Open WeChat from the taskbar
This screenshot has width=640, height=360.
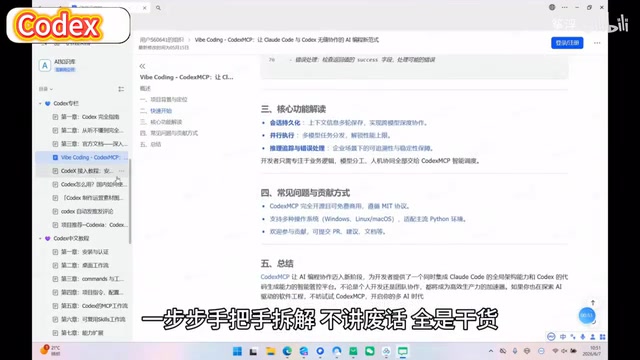[370, 351]
